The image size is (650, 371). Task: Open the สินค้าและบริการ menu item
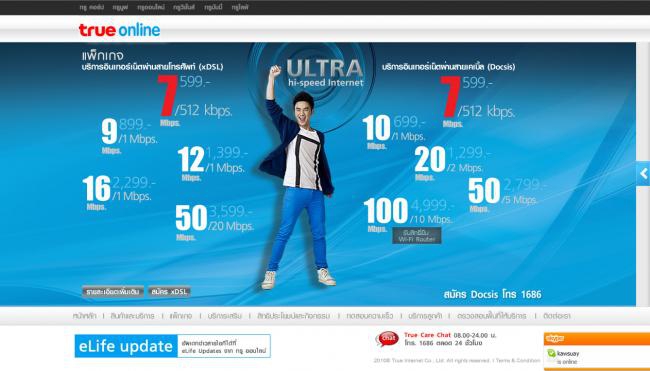(x=132, y=316)
